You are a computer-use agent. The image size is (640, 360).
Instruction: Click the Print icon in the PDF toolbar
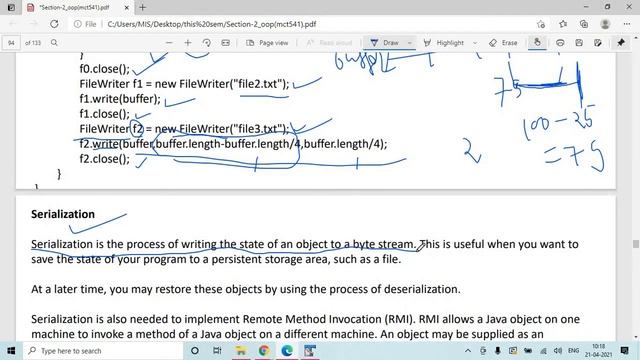coord(560,42)
